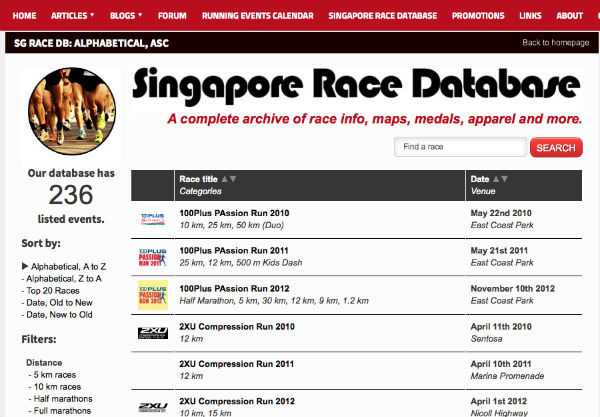
Task: Click 'May 21st 2011' date cell
Action: (499, 251)
